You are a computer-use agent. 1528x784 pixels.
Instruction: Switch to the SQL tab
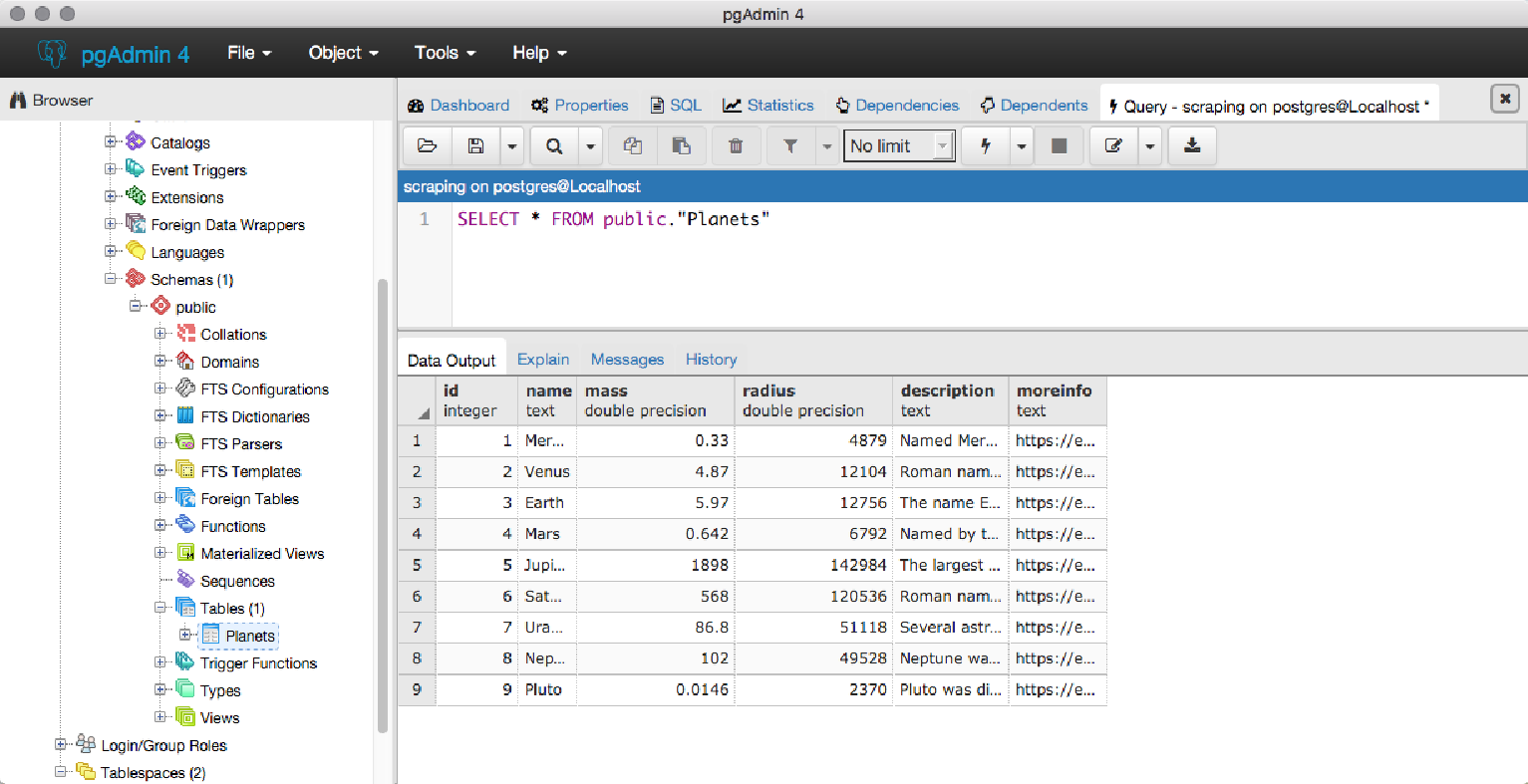pyautogui.click(x=676, y=106)
